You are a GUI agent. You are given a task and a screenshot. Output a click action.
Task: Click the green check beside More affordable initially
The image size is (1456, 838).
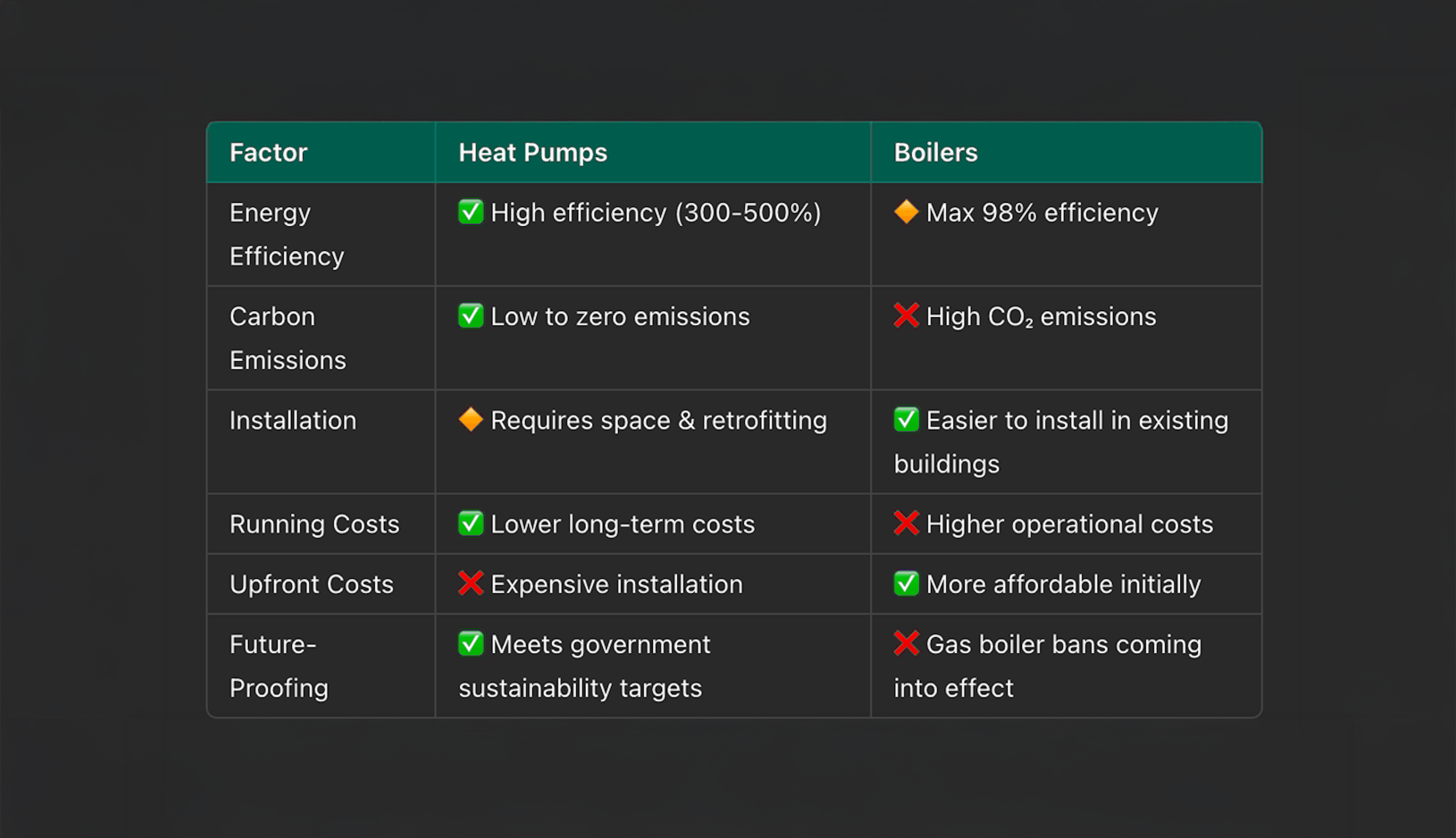pyautogui.click(x=906, y=583)
